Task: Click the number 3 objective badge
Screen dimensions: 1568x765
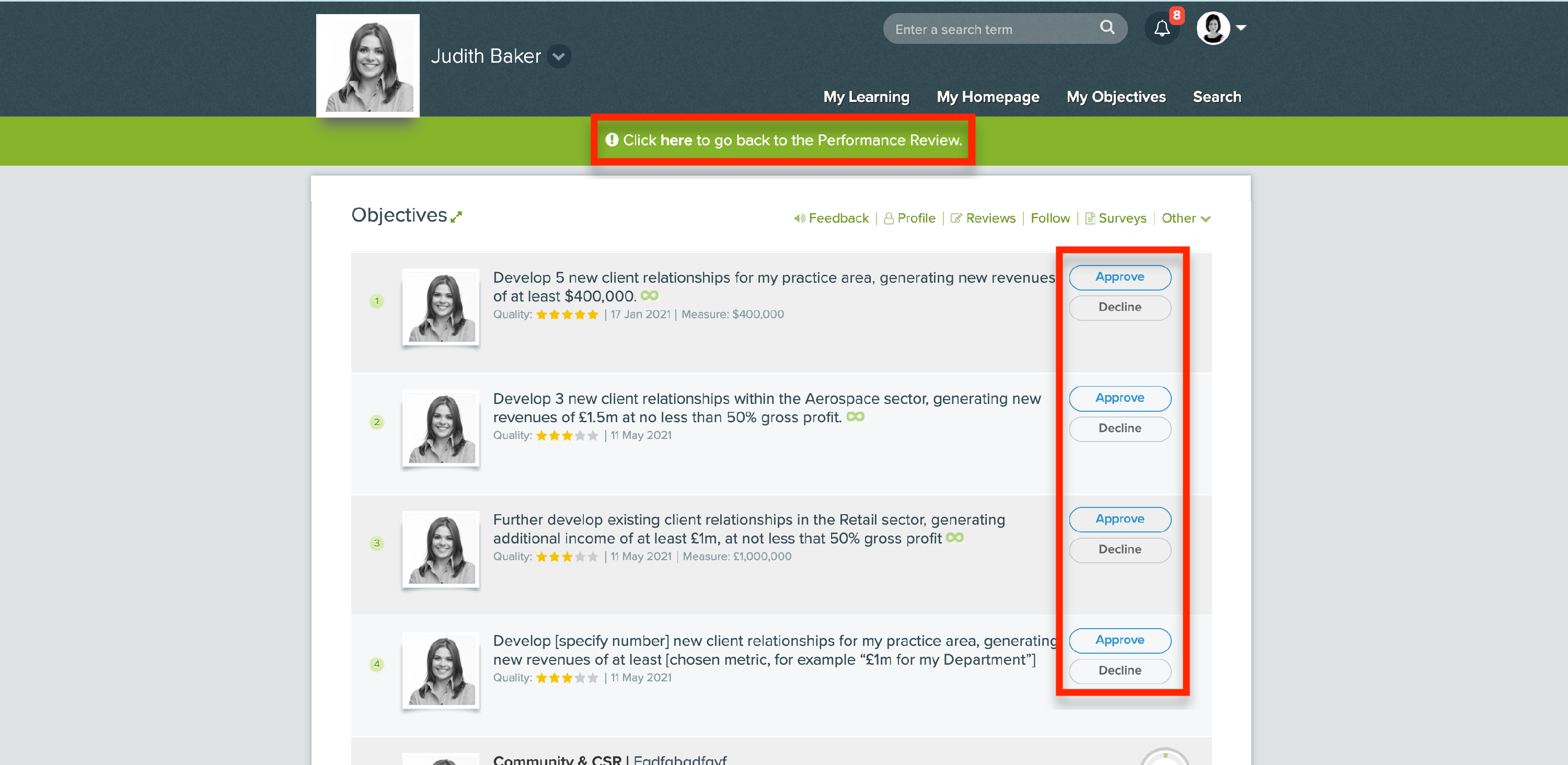Action: tap(377, 543)
